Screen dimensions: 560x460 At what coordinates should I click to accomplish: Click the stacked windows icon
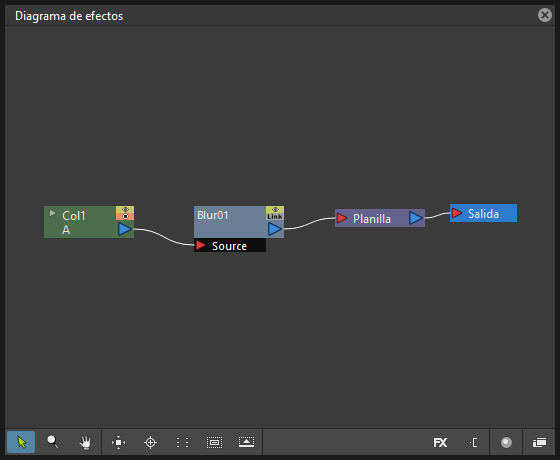(x=539, y=442)
